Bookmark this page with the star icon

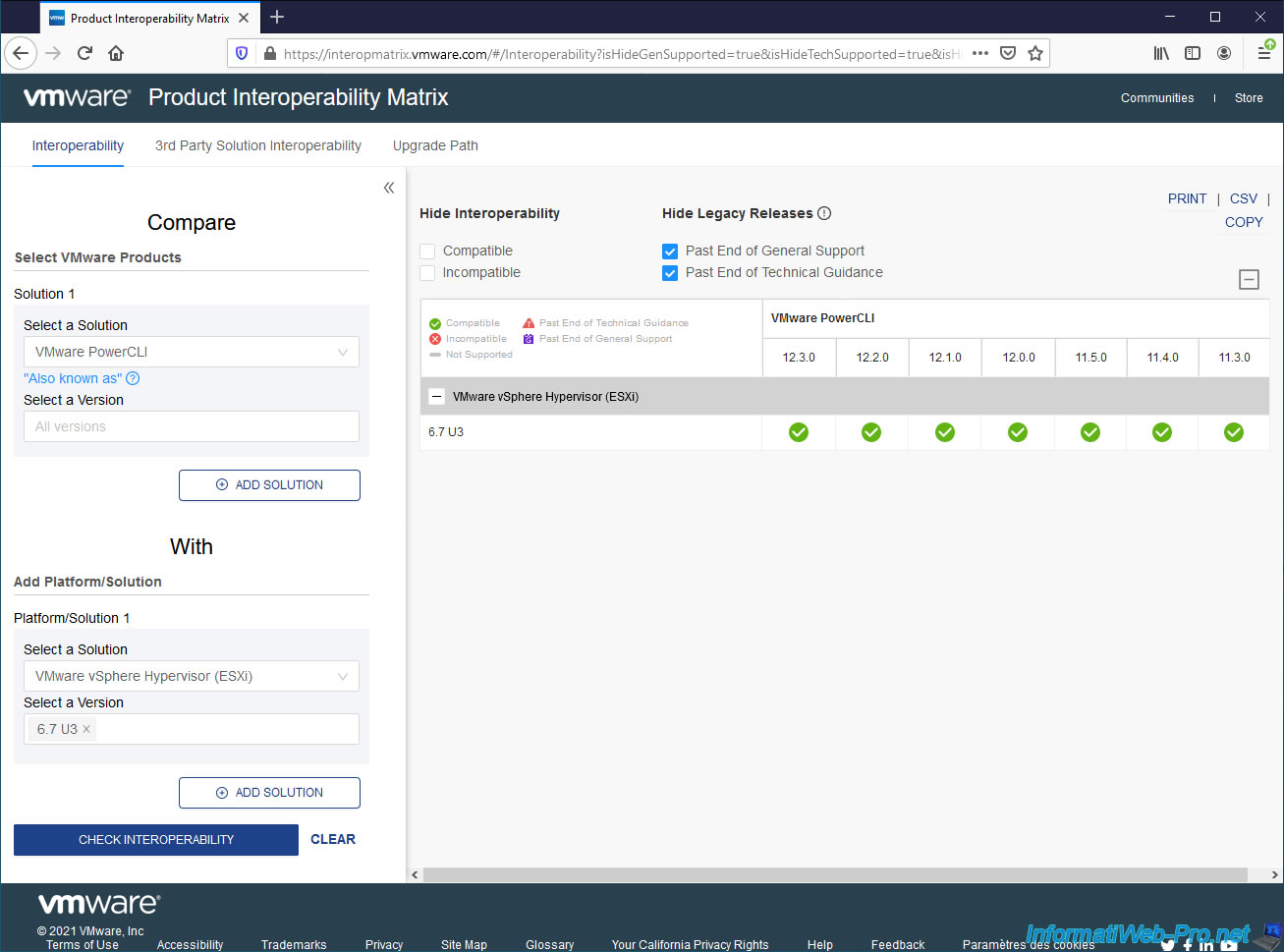click(x=1035, y=53)
